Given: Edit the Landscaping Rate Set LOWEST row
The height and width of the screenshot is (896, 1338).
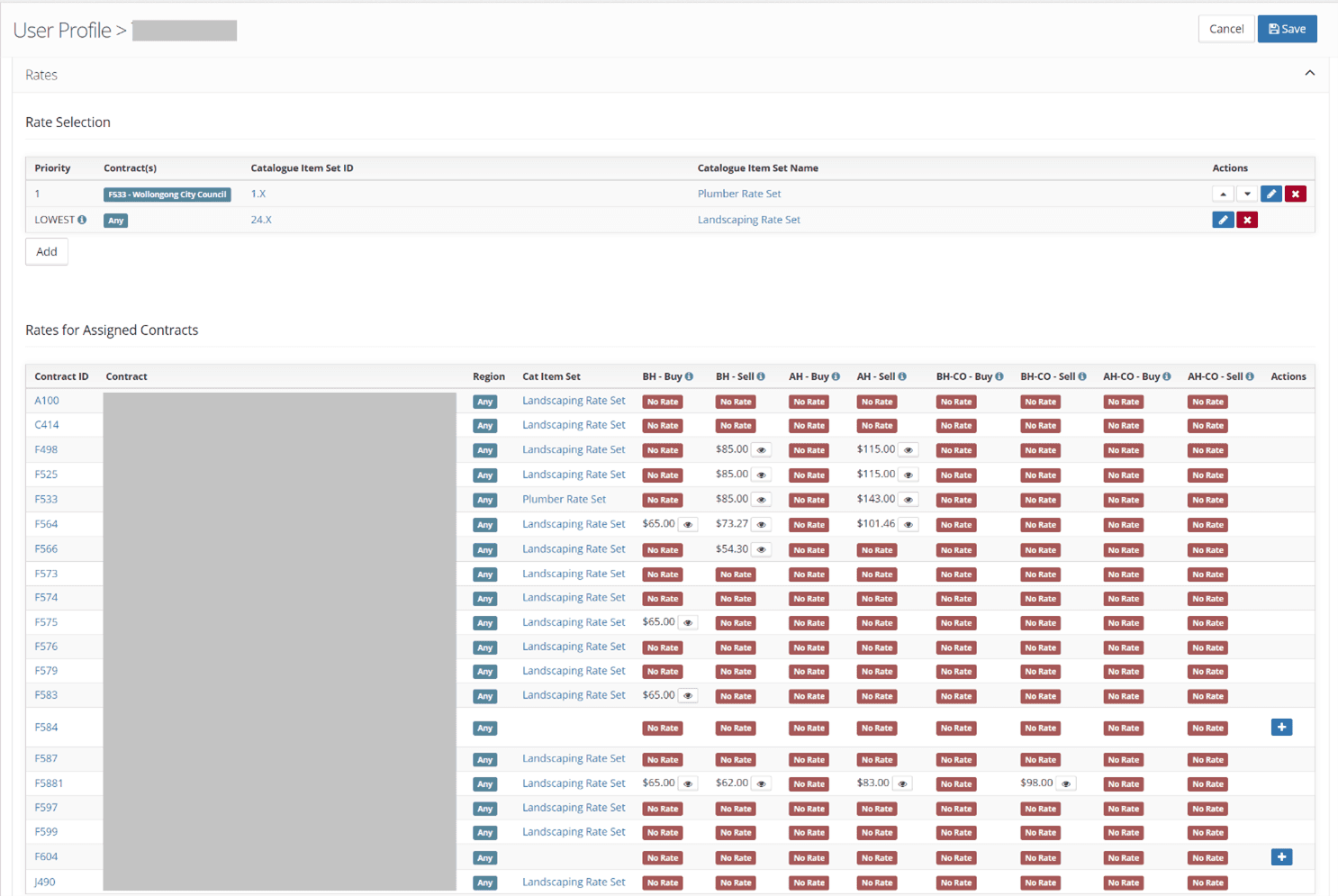Looking at the screenshot, I should pyautogui.click(x=1222, y=220).
